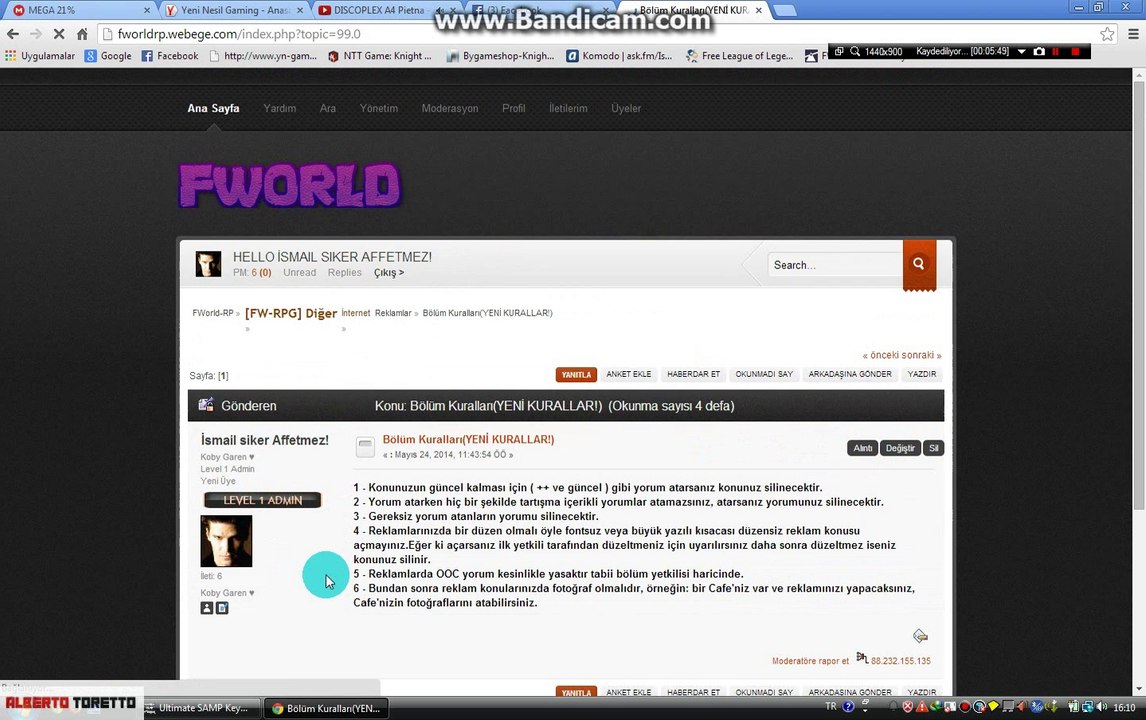Viewport: 1146px width, 720px height.
Task: Open the FWorld-RP breadcrumb link
Action: tap(213, 313)
